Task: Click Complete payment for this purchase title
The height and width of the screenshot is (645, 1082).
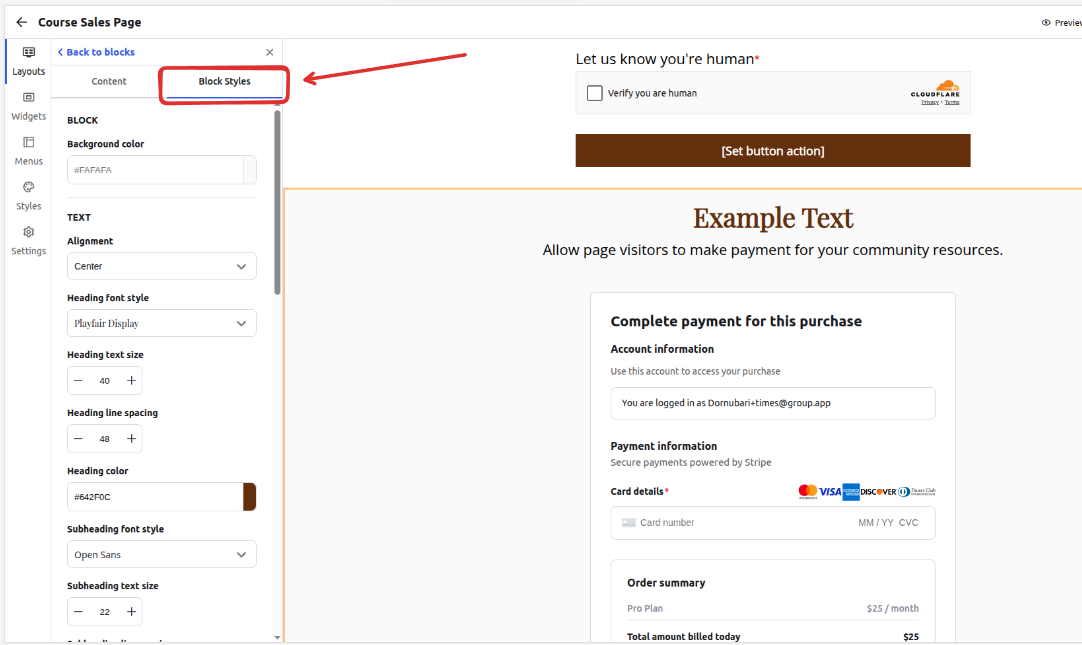Action: coord(736,321)
